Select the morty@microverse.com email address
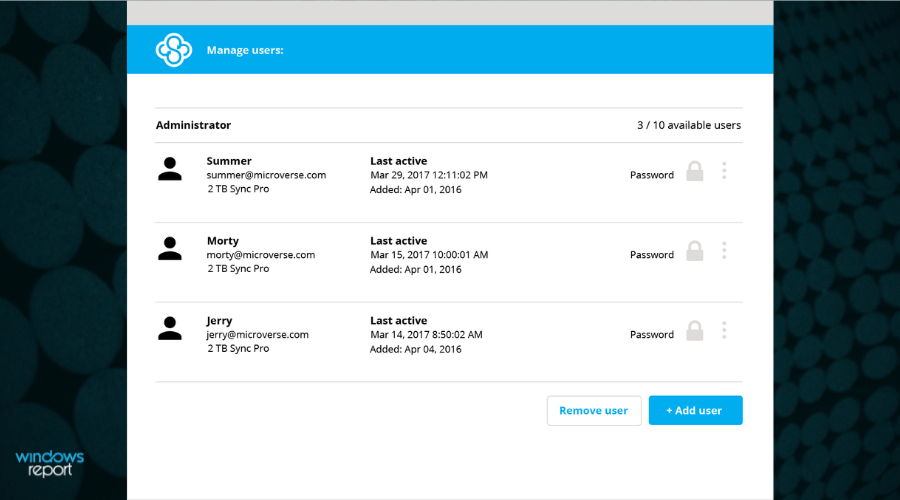Image resolution: width=900 pixels, height=500 pixels. (261, 255)
